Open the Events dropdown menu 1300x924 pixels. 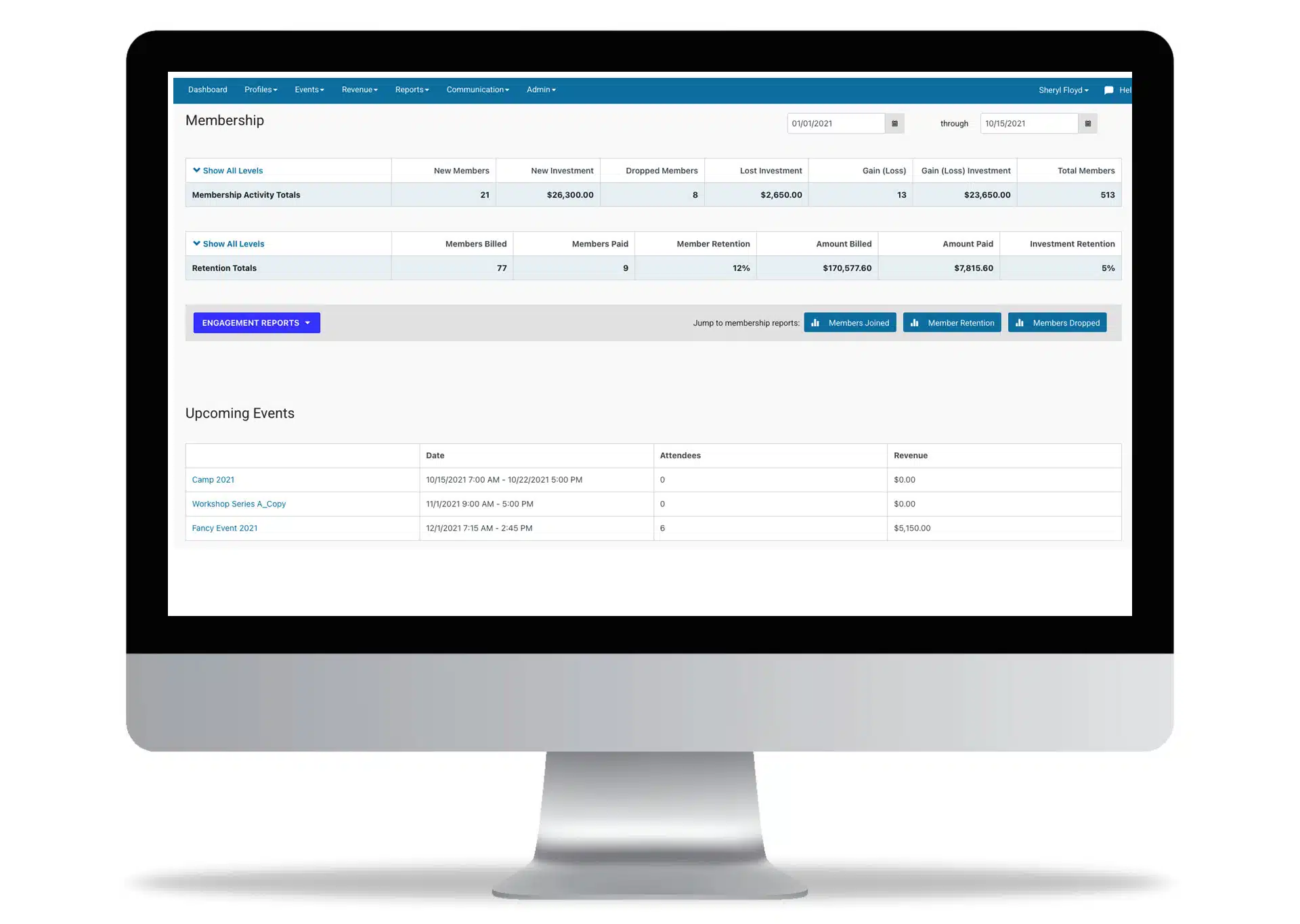pos(308,89)
